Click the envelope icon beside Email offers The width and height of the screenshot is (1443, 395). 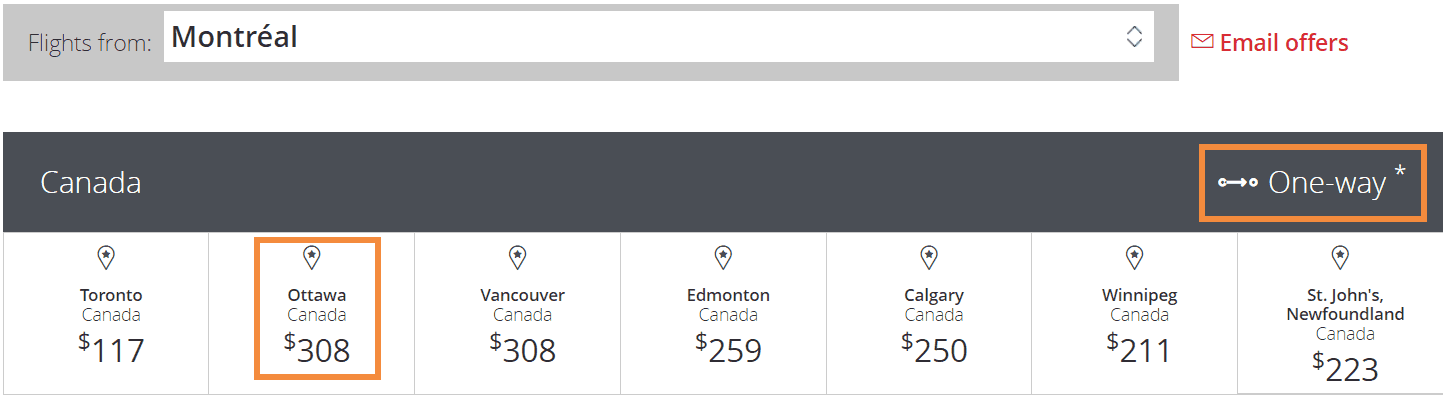1202,42
